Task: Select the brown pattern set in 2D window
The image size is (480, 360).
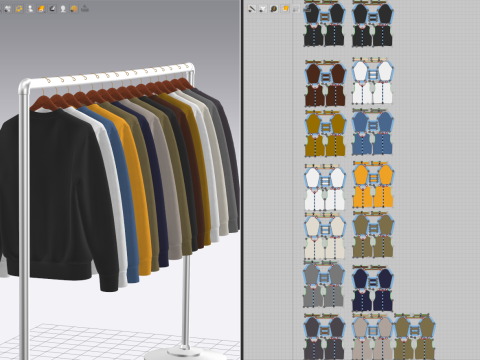Action: (325, 83)
